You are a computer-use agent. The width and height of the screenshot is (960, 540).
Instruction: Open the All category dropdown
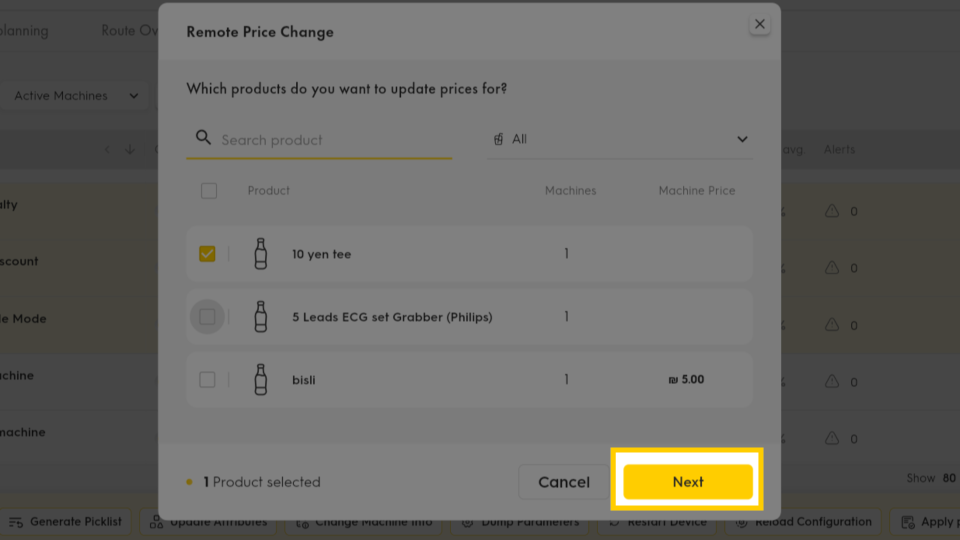point(620,140)
